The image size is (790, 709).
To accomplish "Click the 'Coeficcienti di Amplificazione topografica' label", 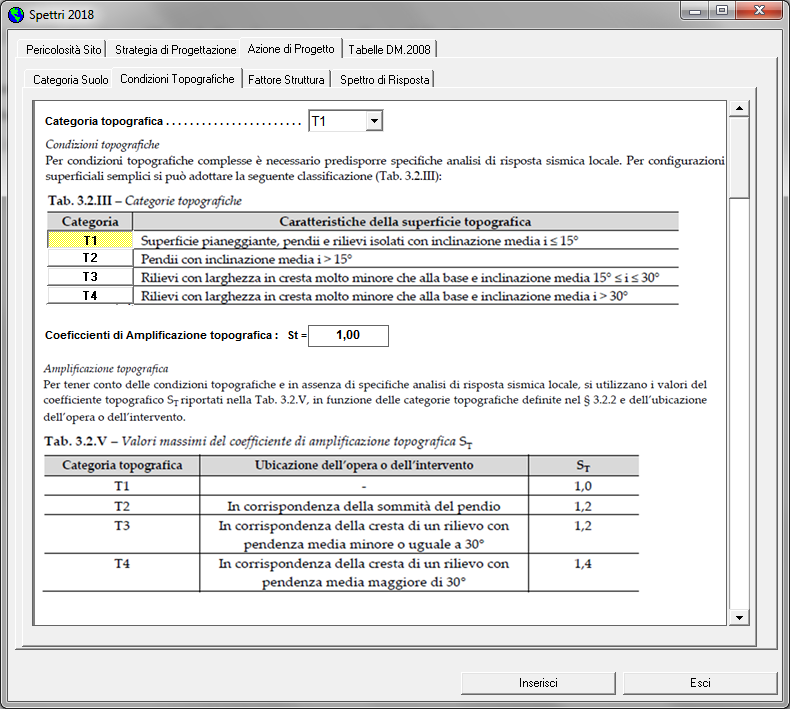I will (x=161, y=336).
